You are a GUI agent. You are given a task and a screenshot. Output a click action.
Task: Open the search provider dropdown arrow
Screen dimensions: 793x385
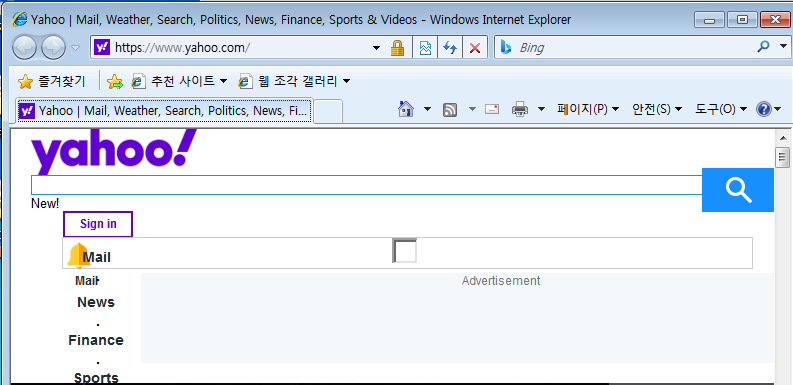783,47
